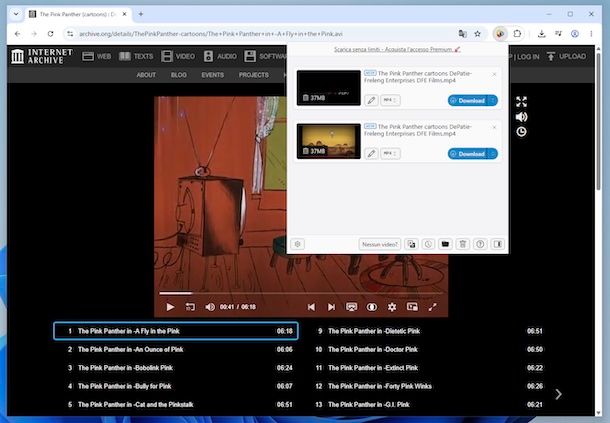Open format MP4 dropdown for second video
Viewport: 610px width, 423px height.
[390, 154]
